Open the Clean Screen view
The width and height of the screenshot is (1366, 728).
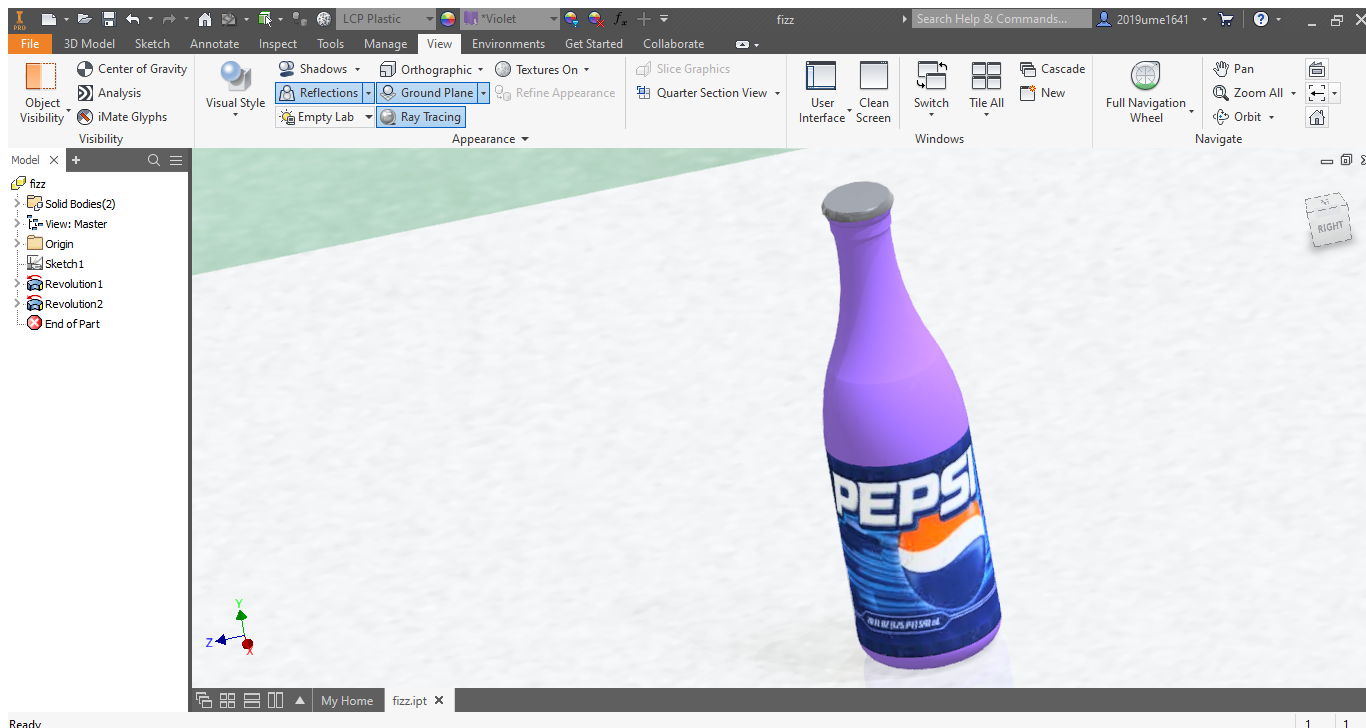[873, 92]
